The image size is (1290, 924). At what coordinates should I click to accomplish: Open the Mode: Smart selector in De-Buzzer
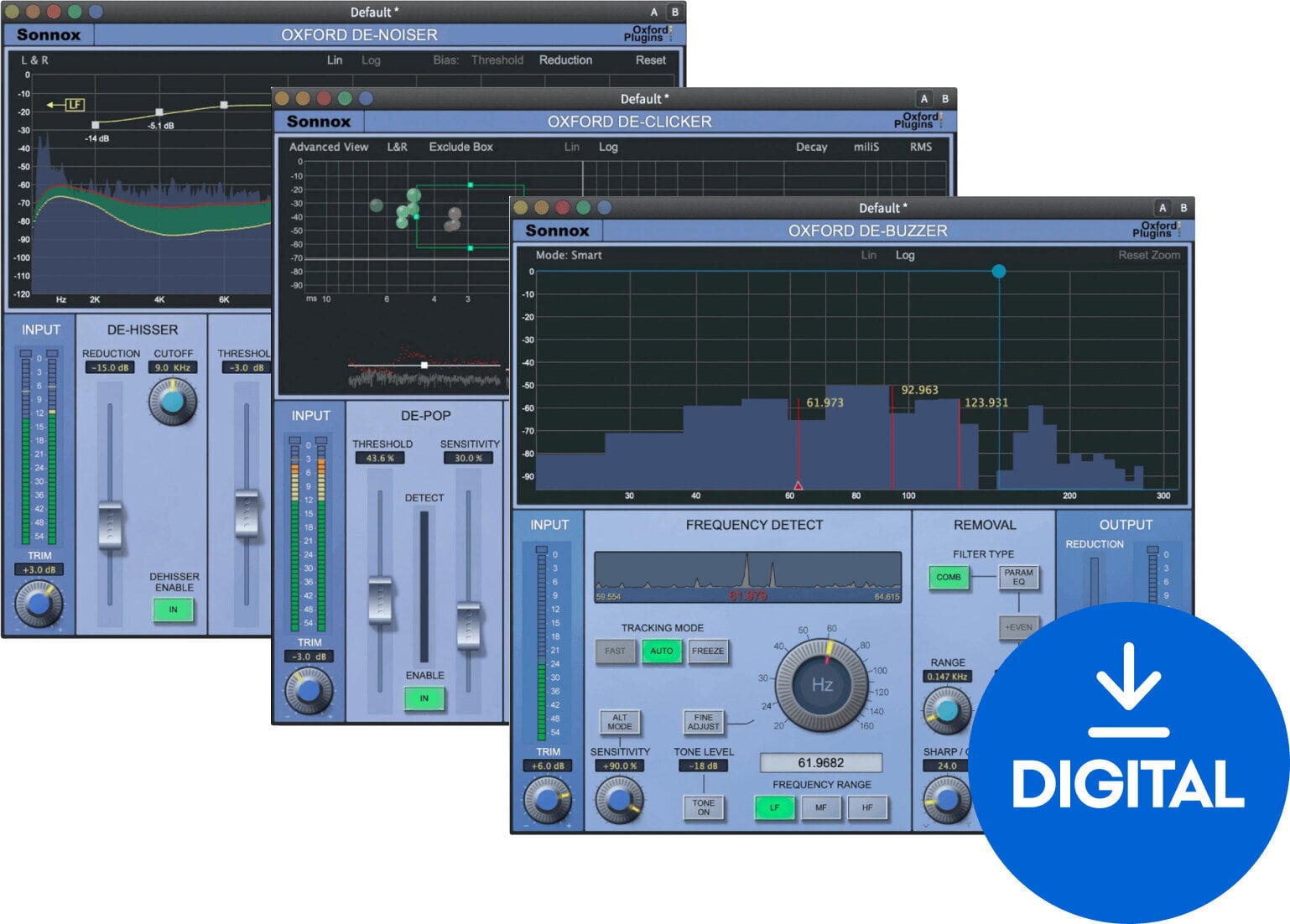pos(570,256)
